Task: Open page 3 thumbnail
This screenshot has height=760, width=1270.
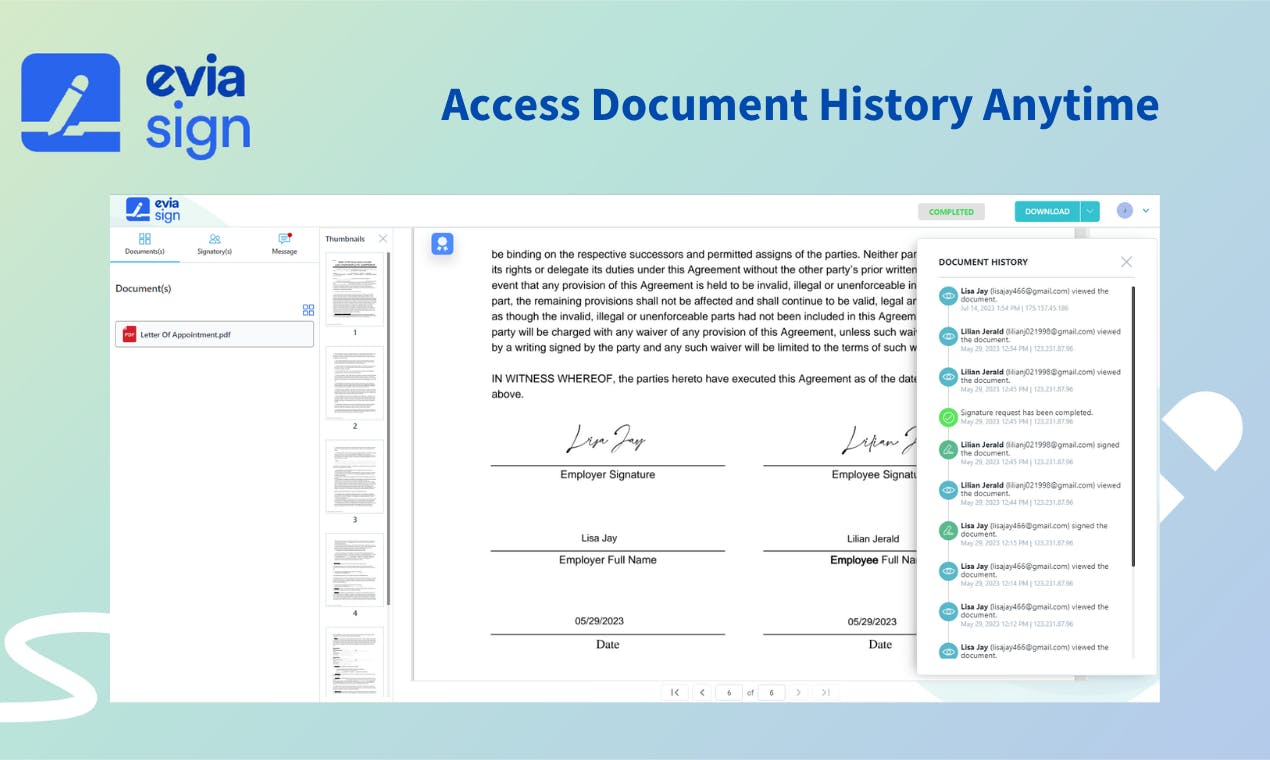Action: [x=354, y=476]
